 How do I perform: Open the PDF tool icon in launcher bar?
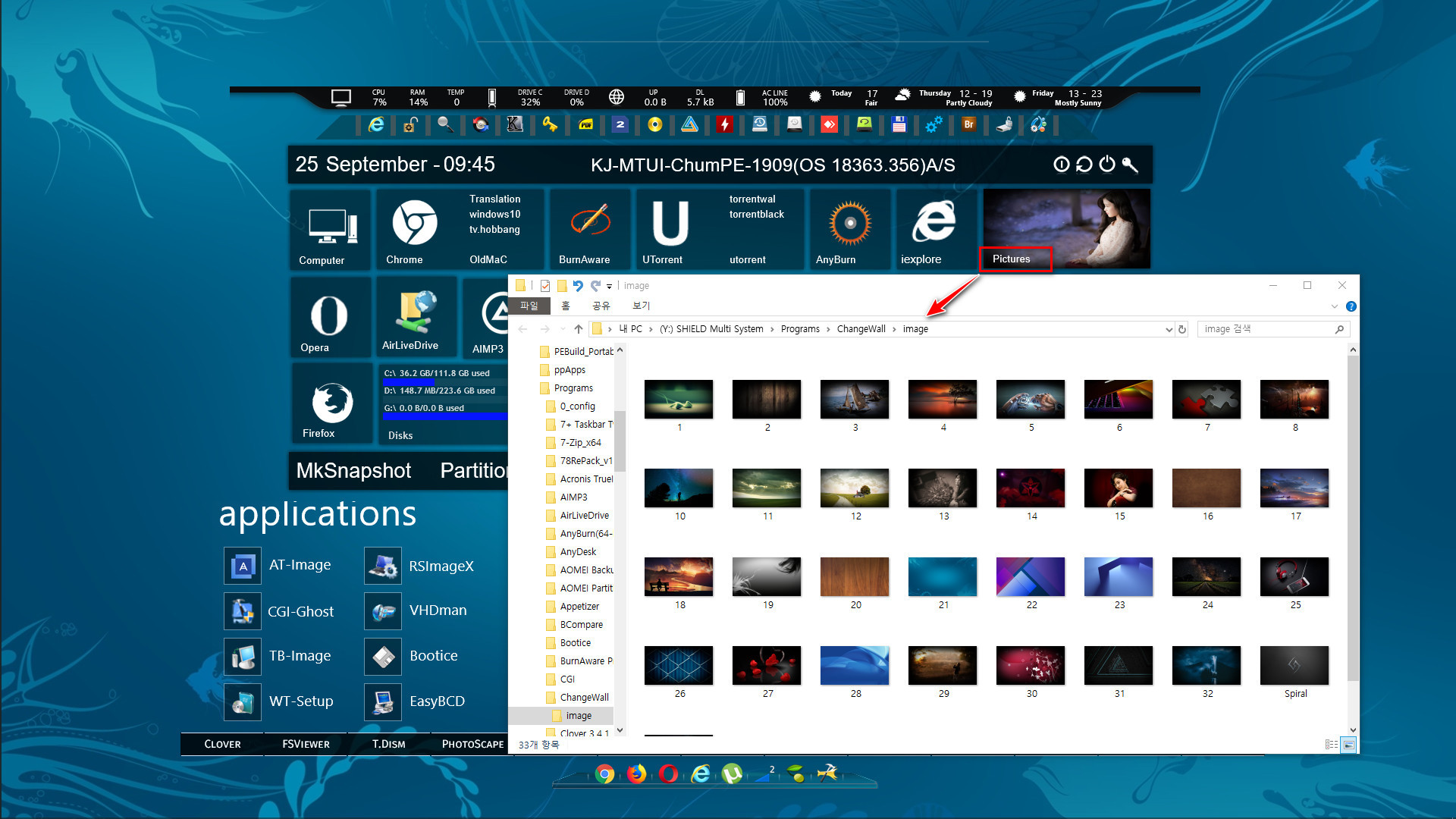[585, 124]
